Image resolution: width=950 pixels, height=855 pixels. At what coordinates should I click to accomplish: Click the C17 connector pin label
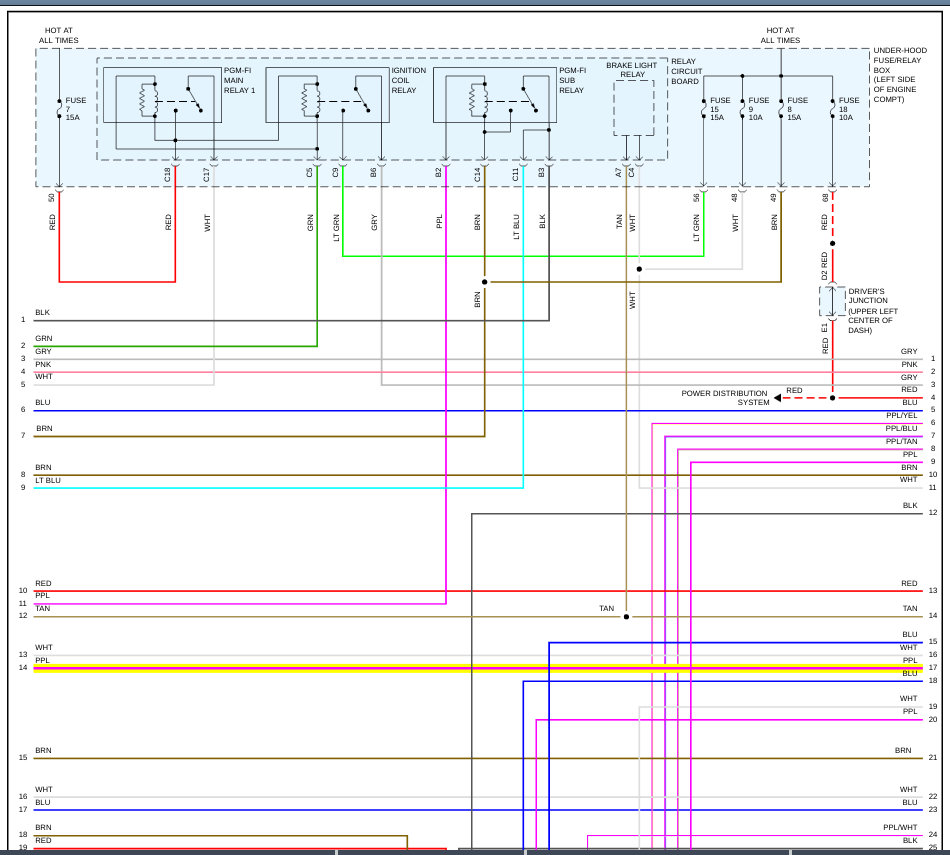point(207,175)
